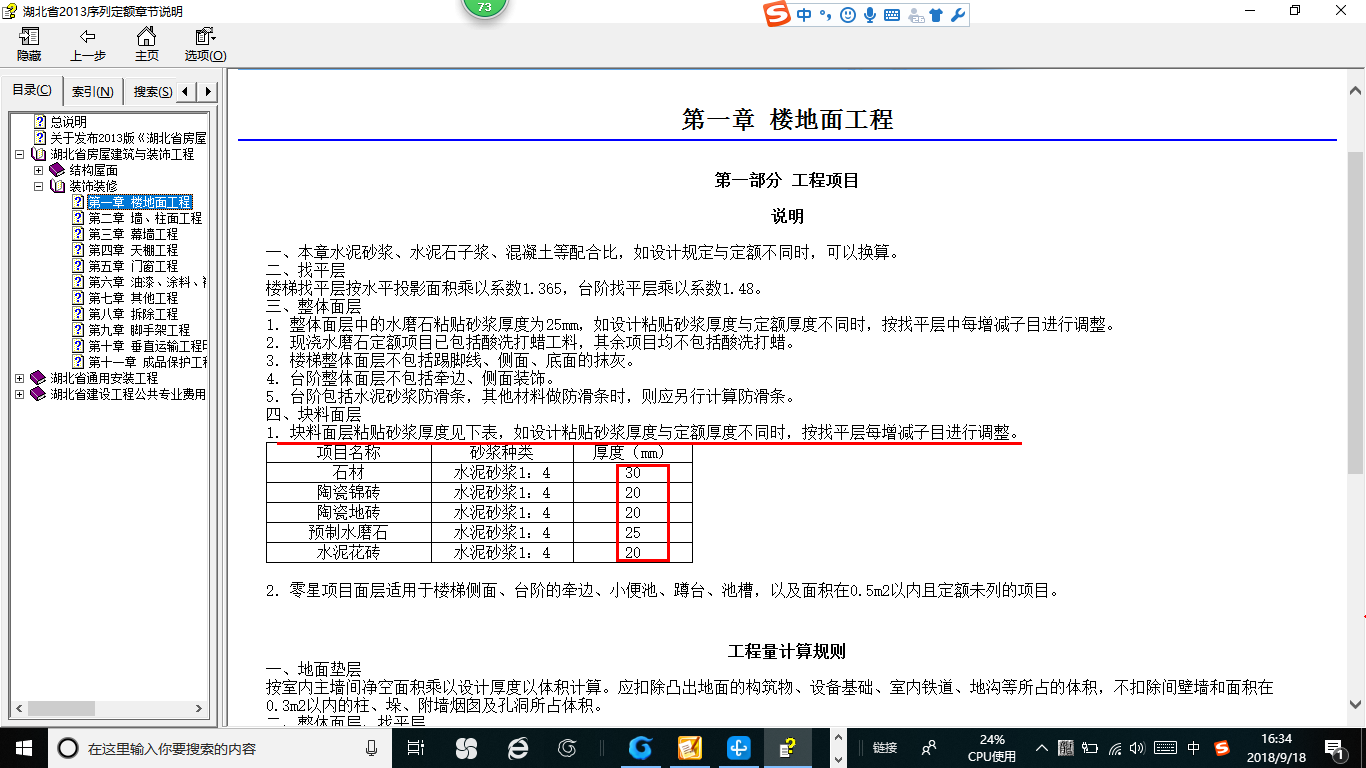Screen dimensions: 1366x768
Task: Open the 选项(O) toolbar button
Action: [x=205, y=45]
